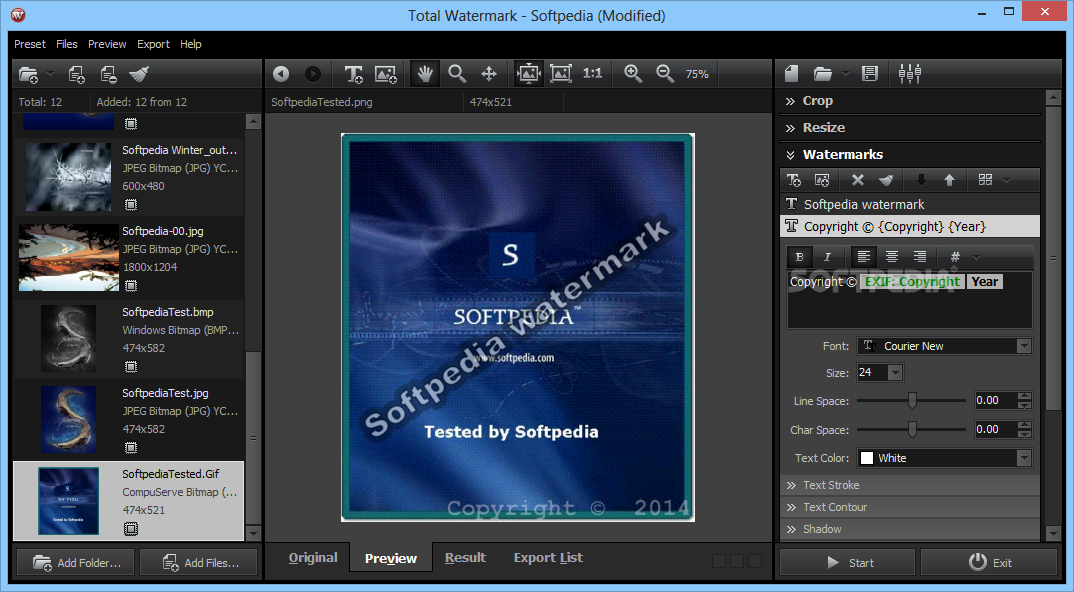Align watermark text center
Image resolution: width=1074 pixels, height=592 pixels.
(892, 257)
